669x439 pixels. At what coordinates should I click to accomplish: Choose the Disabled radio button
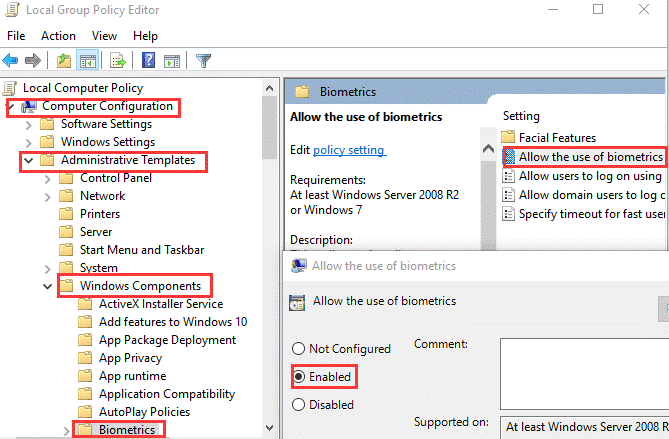tap(297, 405)
